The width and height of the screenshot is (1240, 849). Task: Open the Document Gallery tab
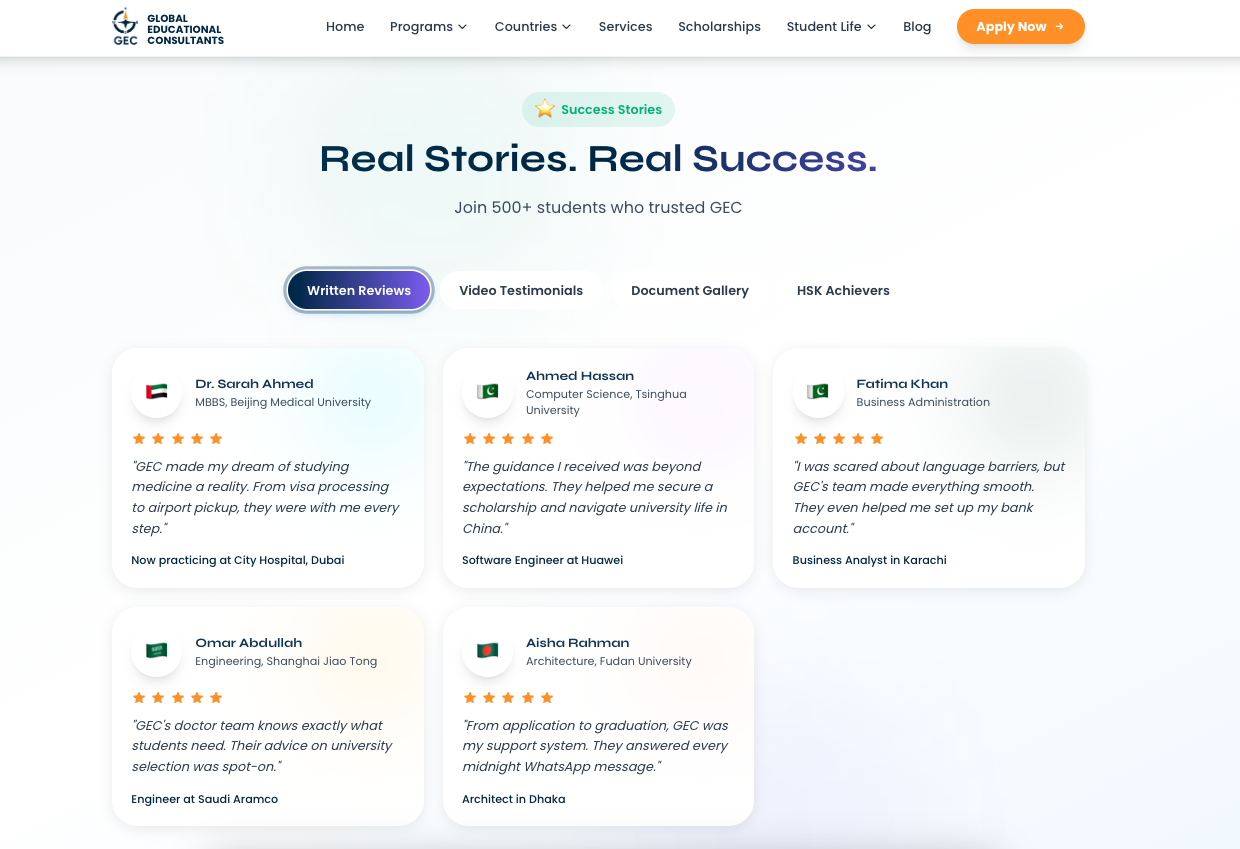click(x=690, y=291)
